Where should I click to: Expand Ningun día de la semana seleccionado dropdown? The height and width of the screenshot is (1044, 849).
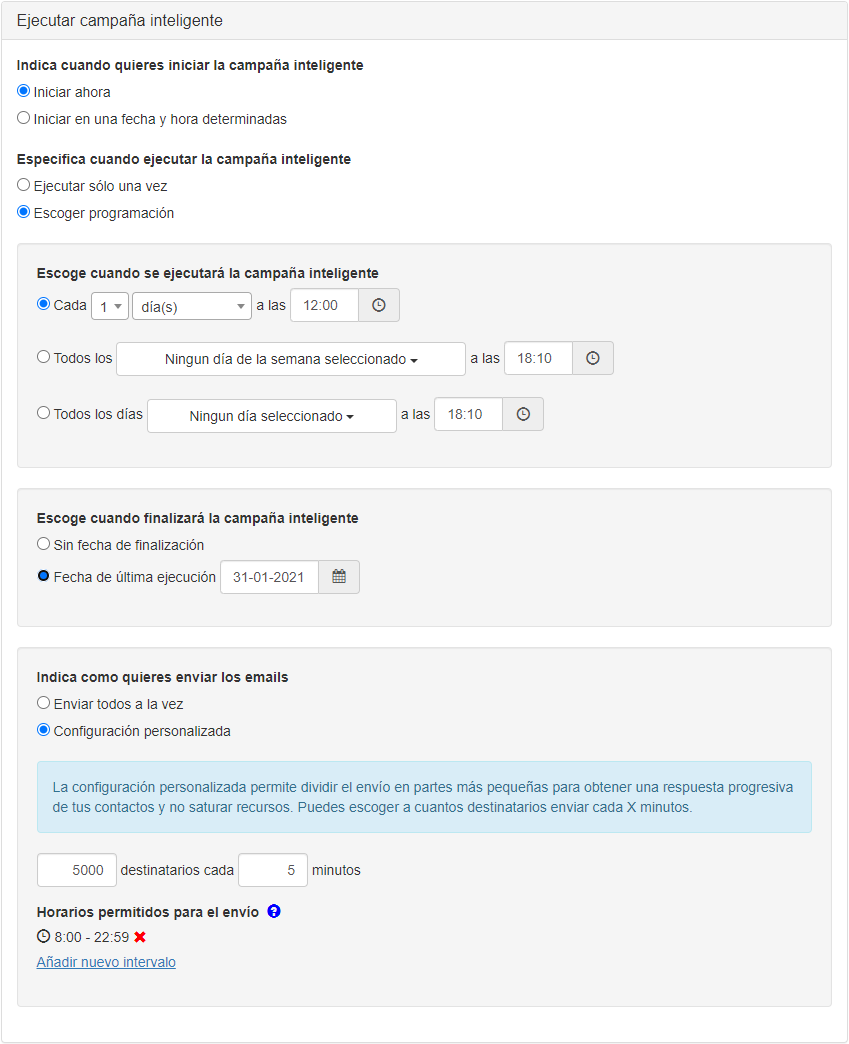[x=291, y=359]
